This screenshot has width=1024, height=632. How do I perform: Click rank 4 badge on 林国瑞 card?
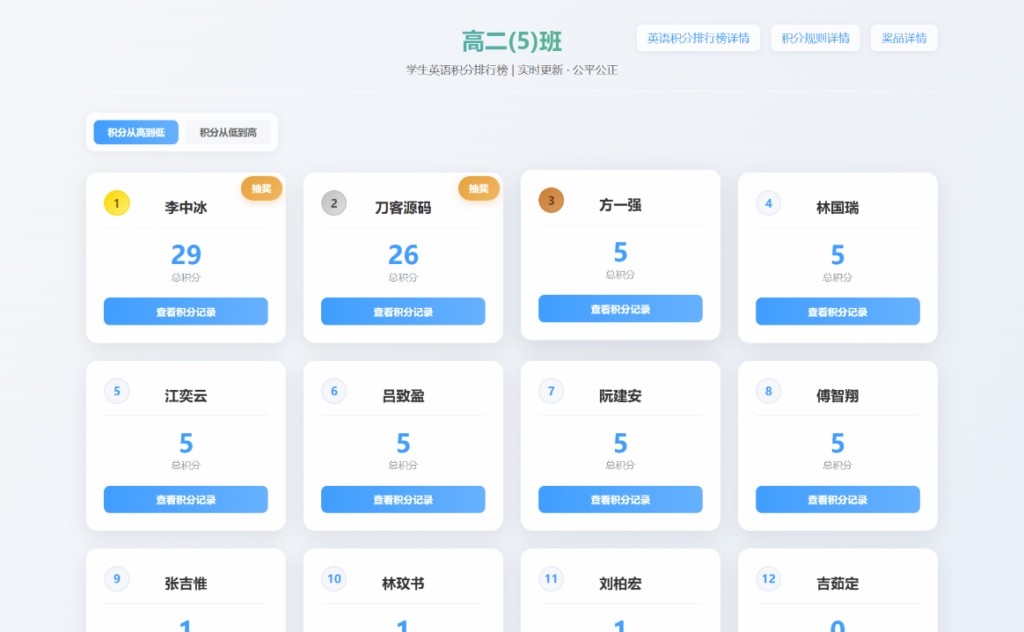[769, 203]
